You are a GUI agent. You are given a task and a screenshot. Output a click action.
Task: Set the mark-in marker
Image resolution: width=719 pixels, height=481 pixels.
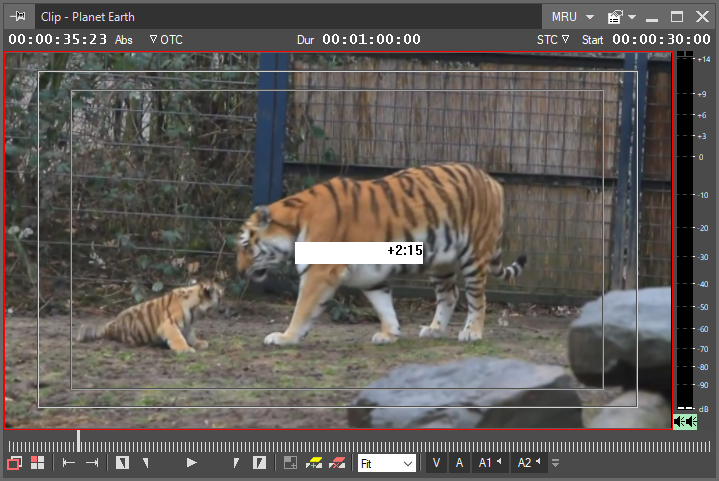(x=123, y=463)
